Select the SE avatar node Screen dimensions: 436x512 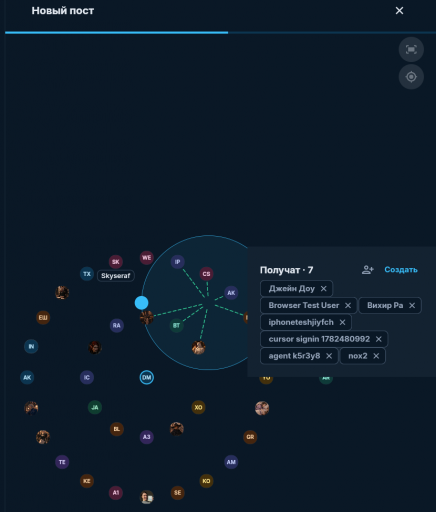pos(178,493)
